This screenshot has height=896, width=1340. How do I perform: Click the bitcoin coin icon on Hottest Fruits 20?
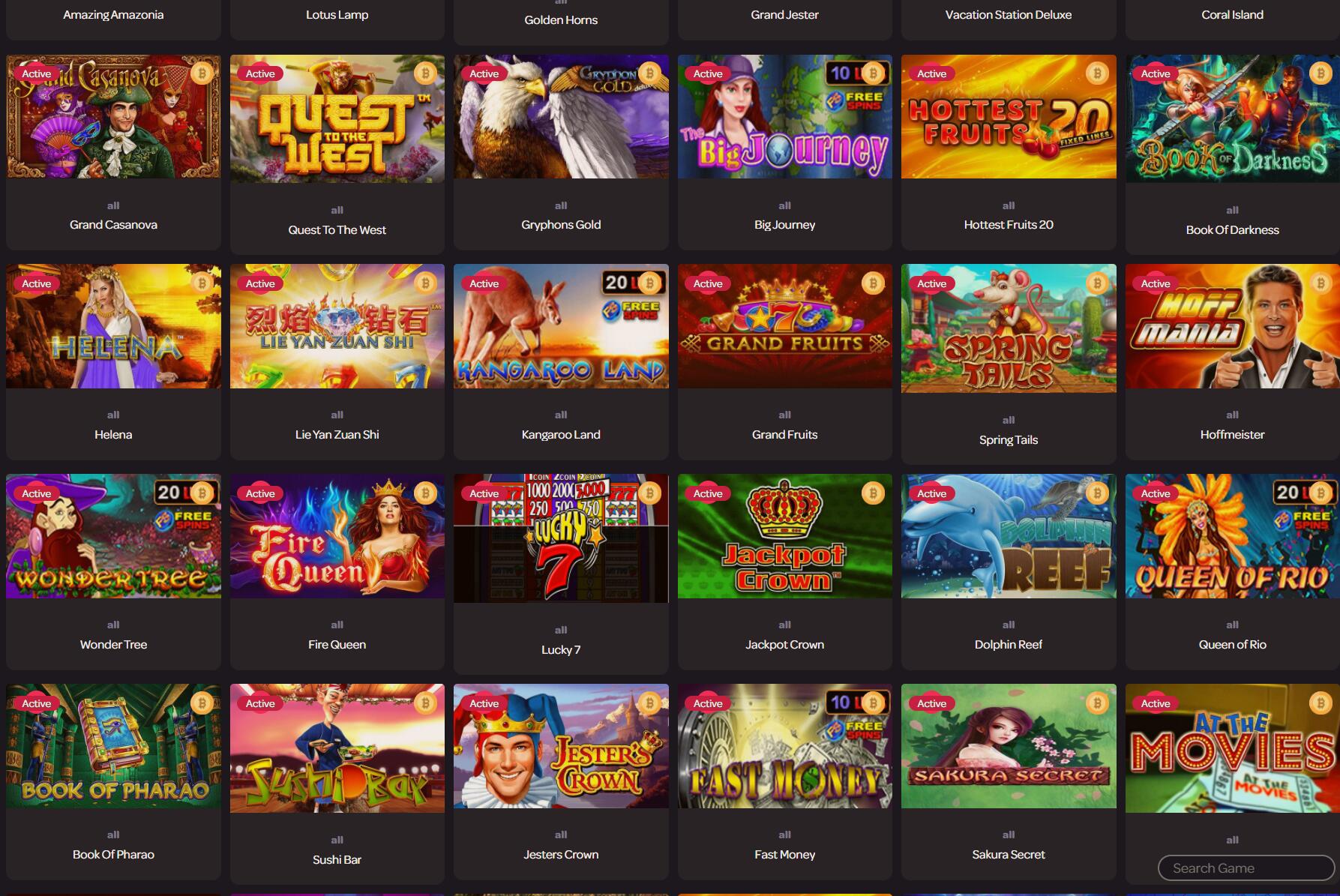pyautogui.click(x=1097, y=73)
